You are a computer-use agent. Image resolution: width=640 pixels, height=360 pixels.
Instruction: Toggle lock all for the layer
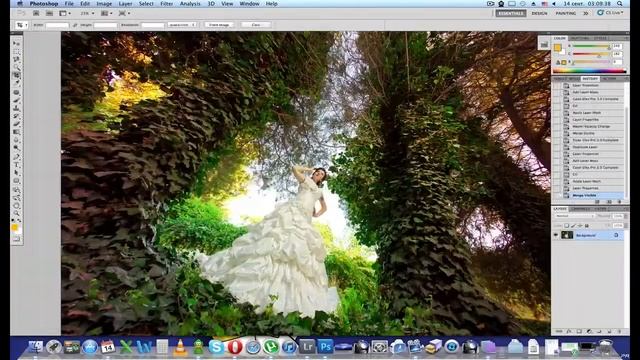[587, 226]
